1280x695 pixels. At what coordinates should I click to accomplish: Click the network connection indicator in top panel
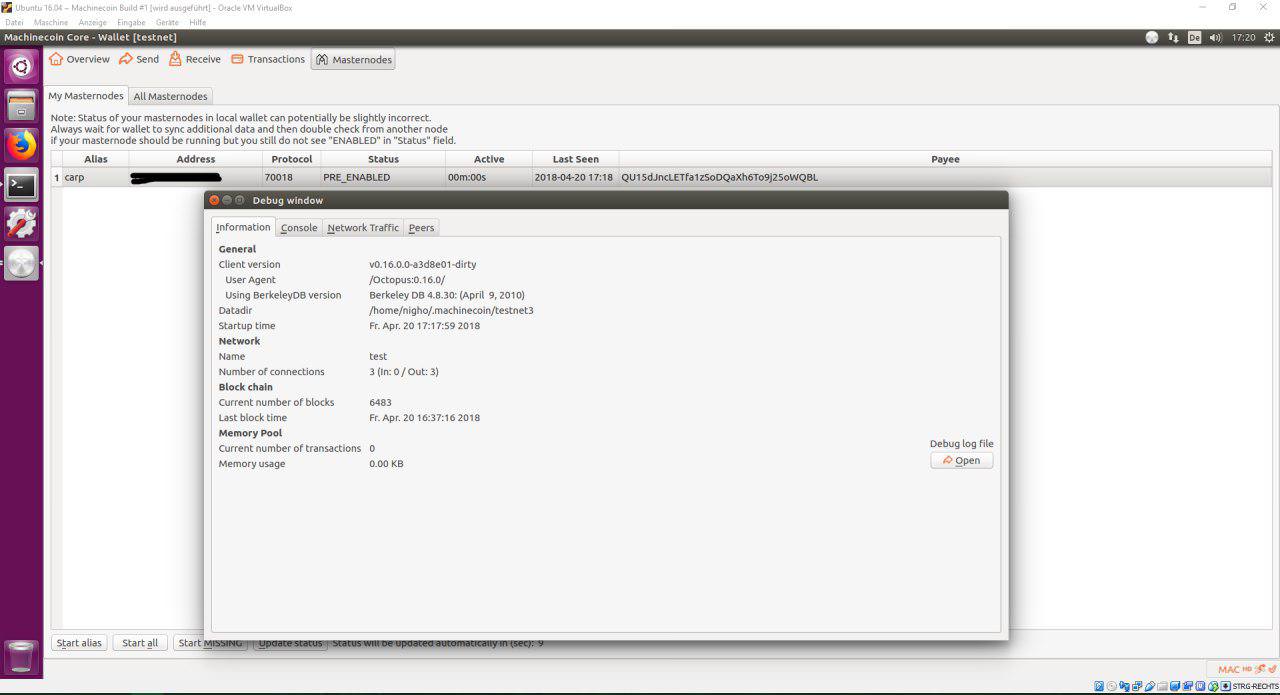pyautogui.click(x=1173, y=37)
